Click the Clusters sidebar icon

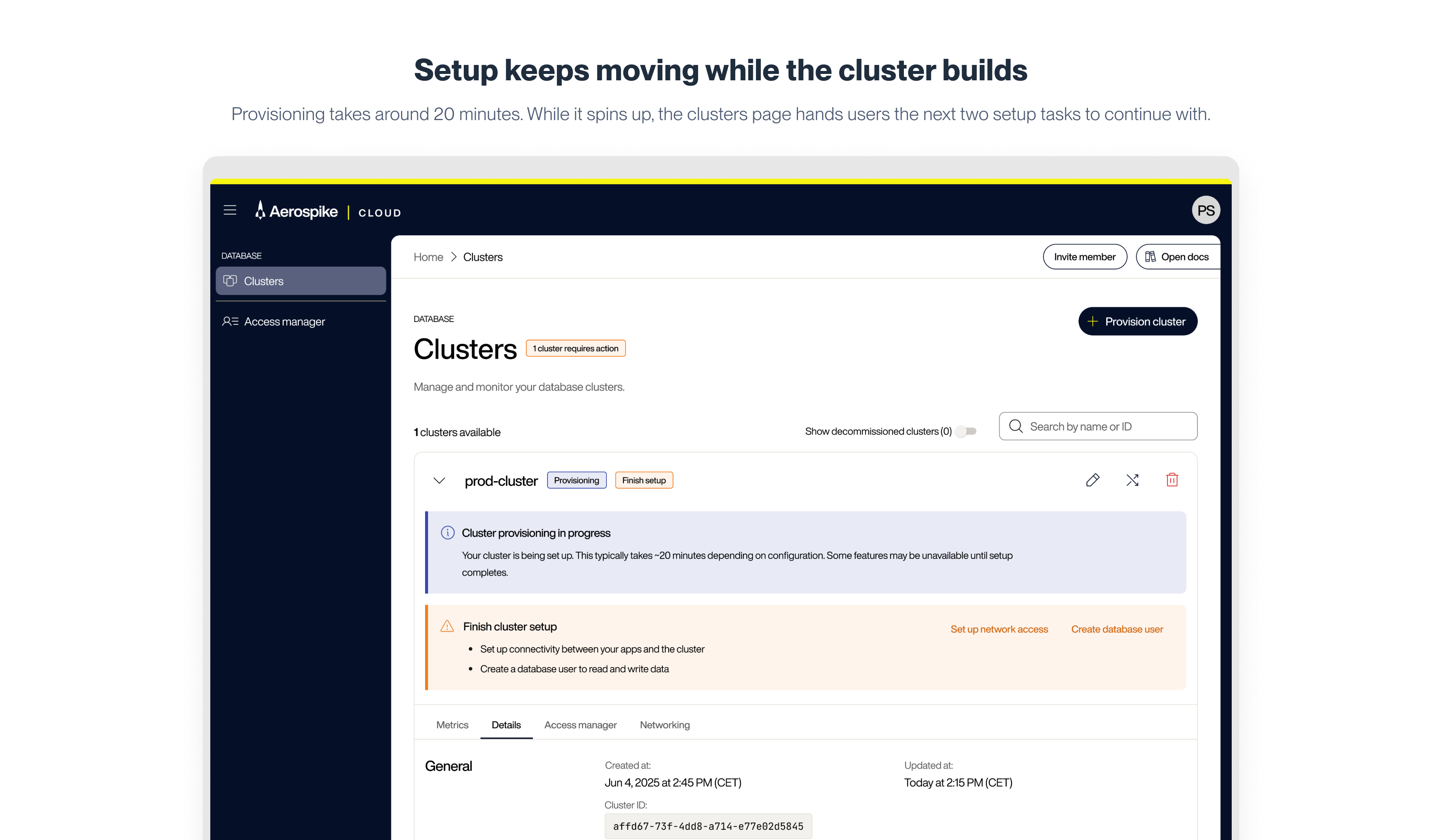pos(230,281)
